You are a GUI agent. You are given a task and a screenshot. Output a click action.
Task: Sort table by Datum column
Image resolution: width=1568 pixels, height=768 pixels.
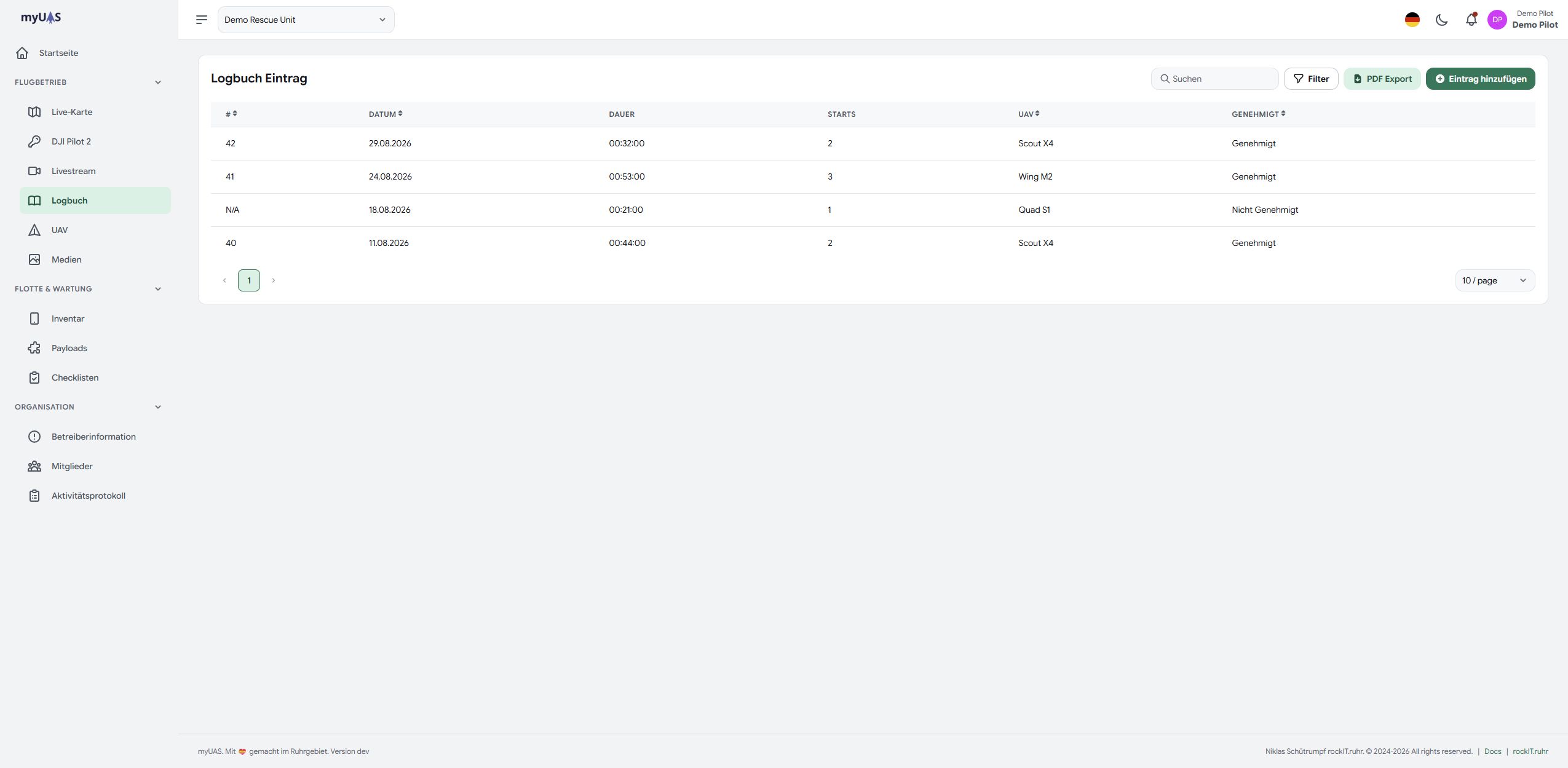coord(386,114)
